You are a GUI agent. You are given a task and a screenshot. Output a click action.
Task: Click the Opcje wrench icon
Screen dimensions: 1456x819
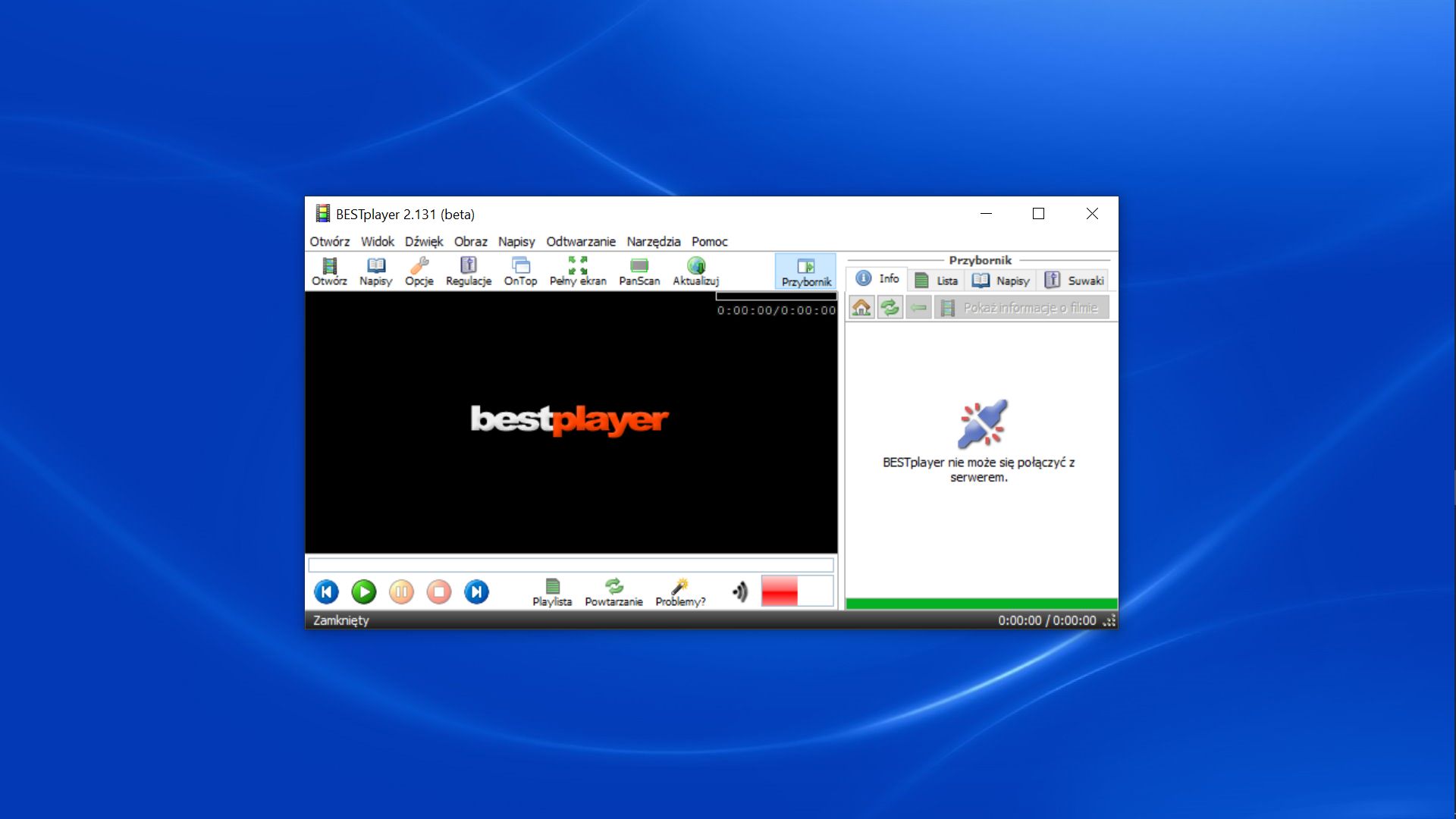click(419, 271)
